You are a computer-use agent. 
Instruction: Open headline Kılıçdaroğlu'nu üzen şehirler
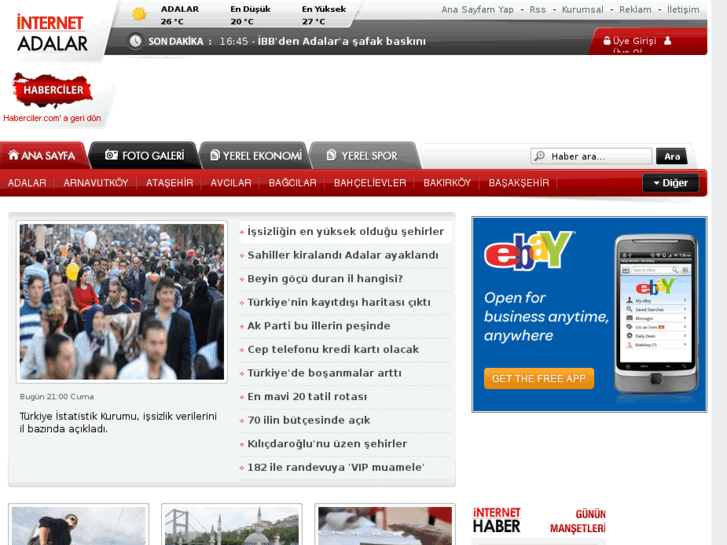coord(327,444)
